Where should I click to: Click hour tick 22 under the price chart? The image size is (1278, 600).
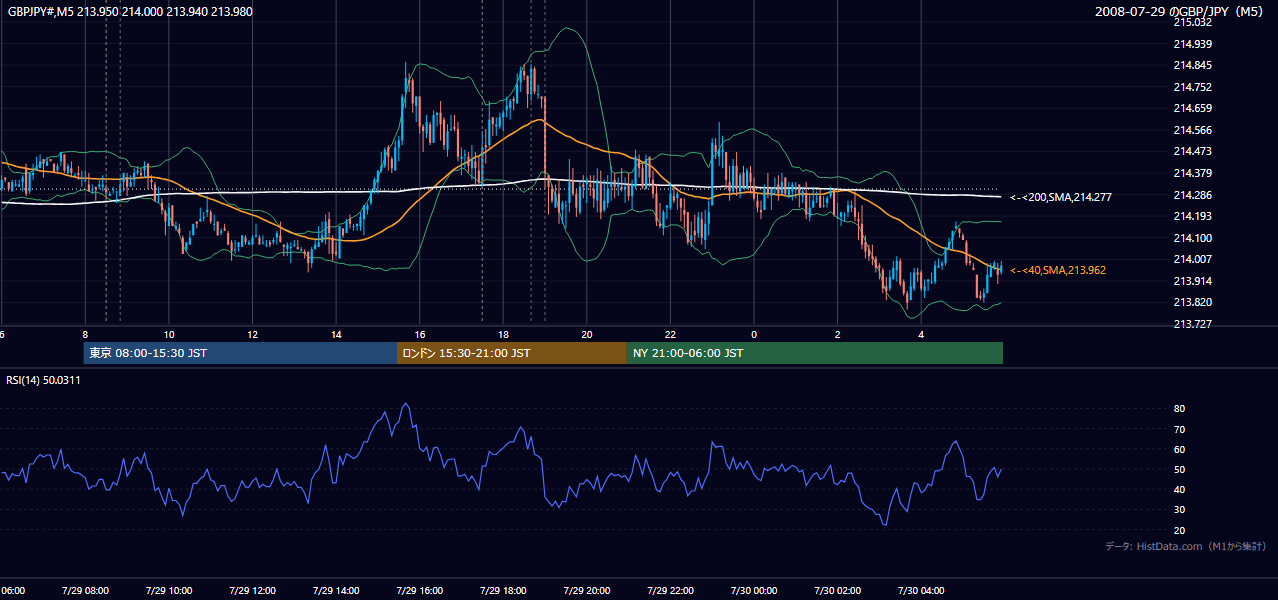tap(670, 334)
